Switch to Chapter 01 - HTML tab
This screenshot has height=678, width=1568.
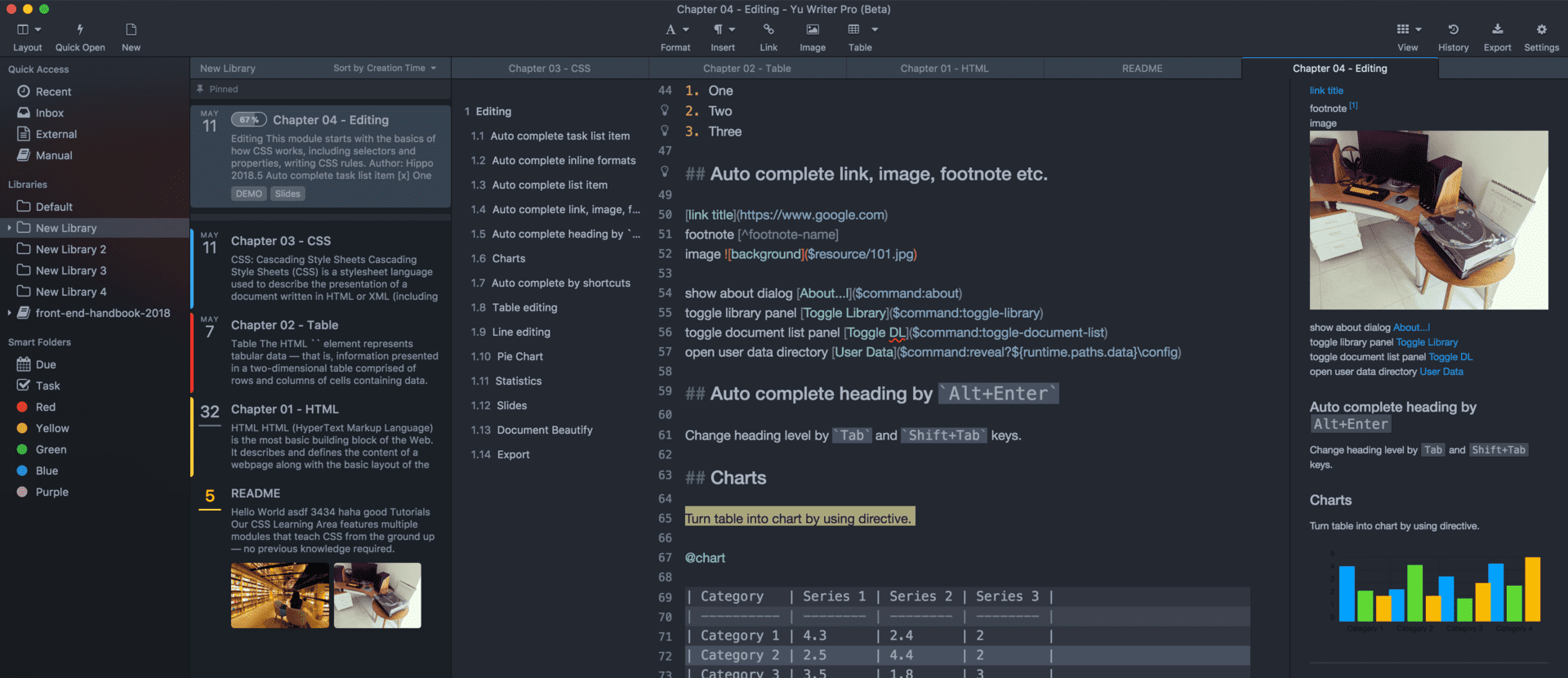point(945,69)
